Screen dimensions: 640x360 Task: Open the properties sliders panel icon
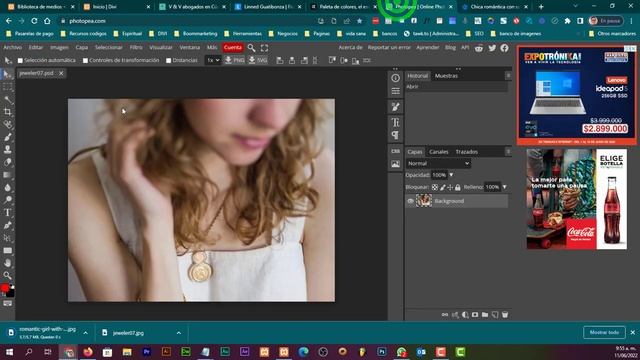tap(396, 91)
